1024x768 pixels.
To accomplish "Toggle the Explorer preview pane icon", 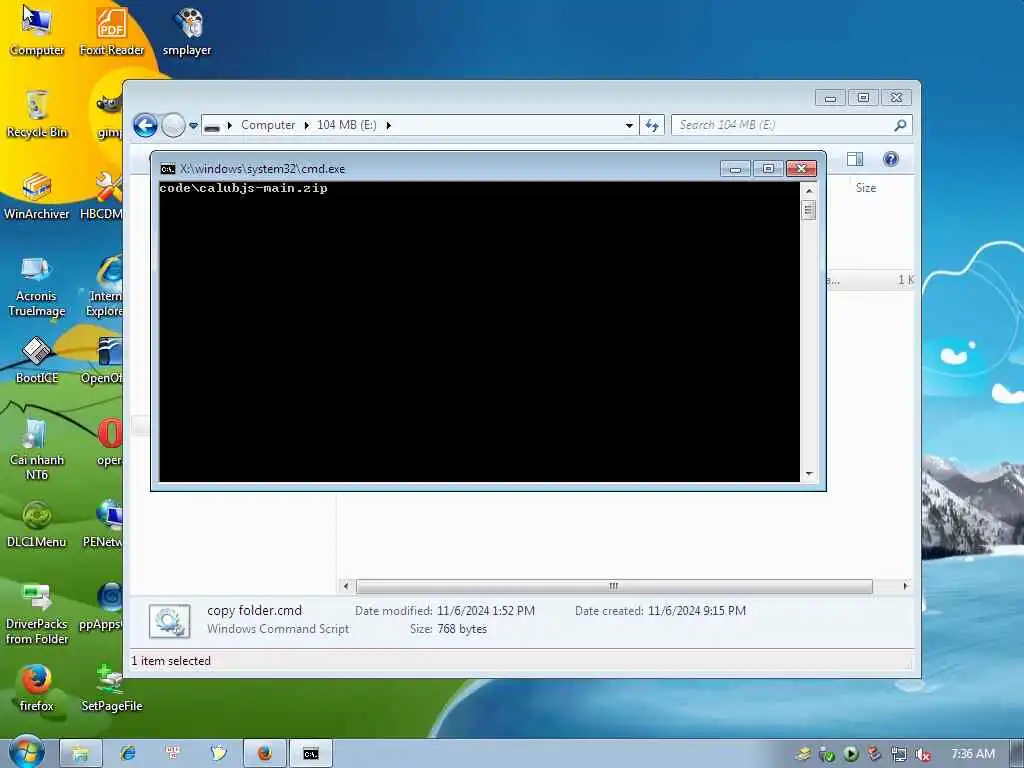I will (854, 159).
